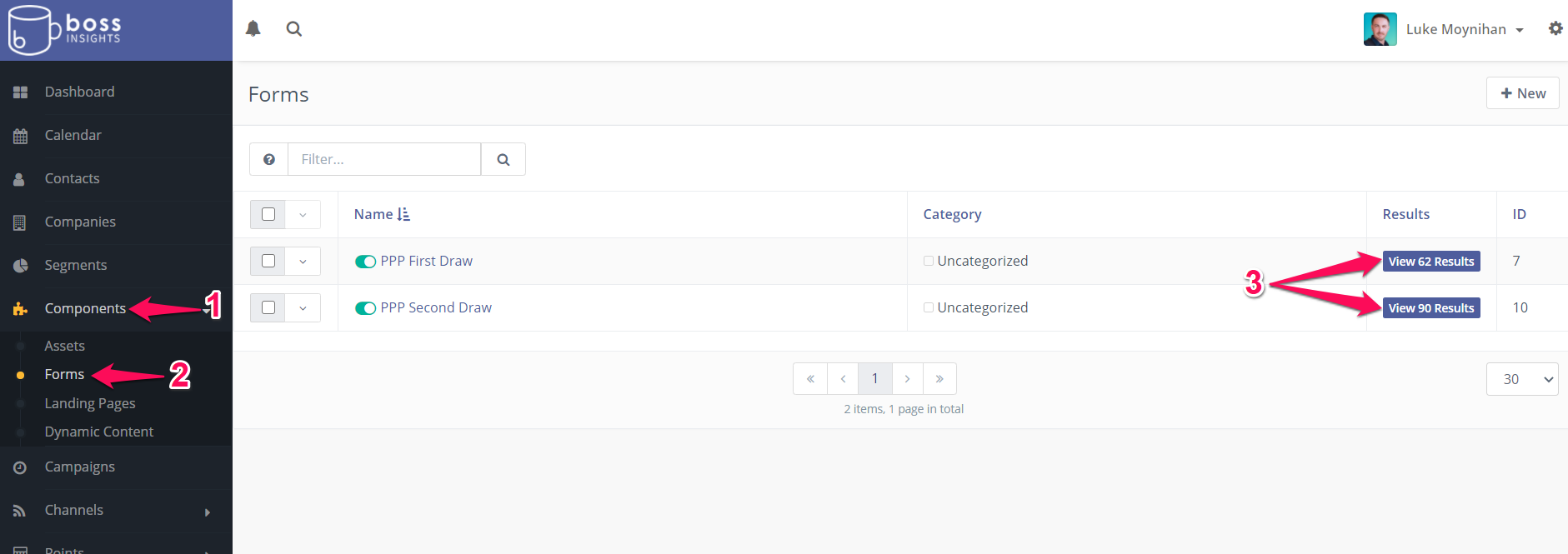
Task: Check the PPP First Draw row checkbox
Action: (268, 261)
